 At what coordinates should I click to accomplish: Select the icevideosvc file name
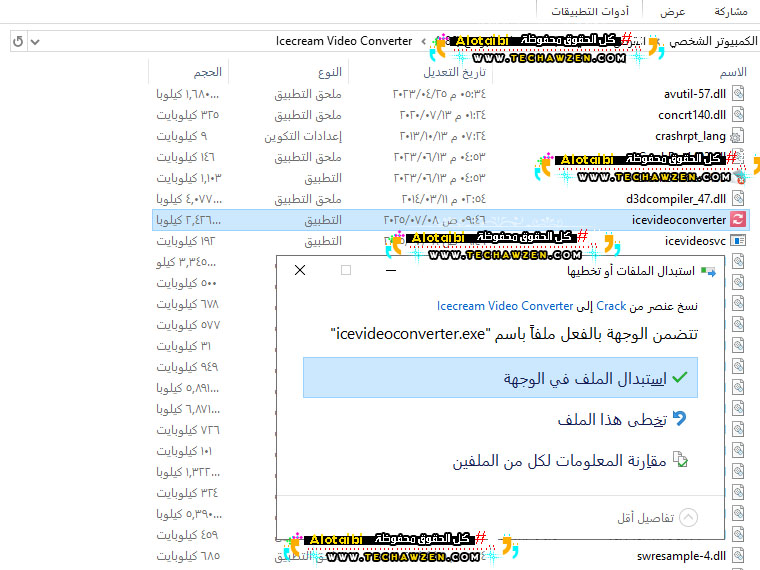[x=695, y=241]
